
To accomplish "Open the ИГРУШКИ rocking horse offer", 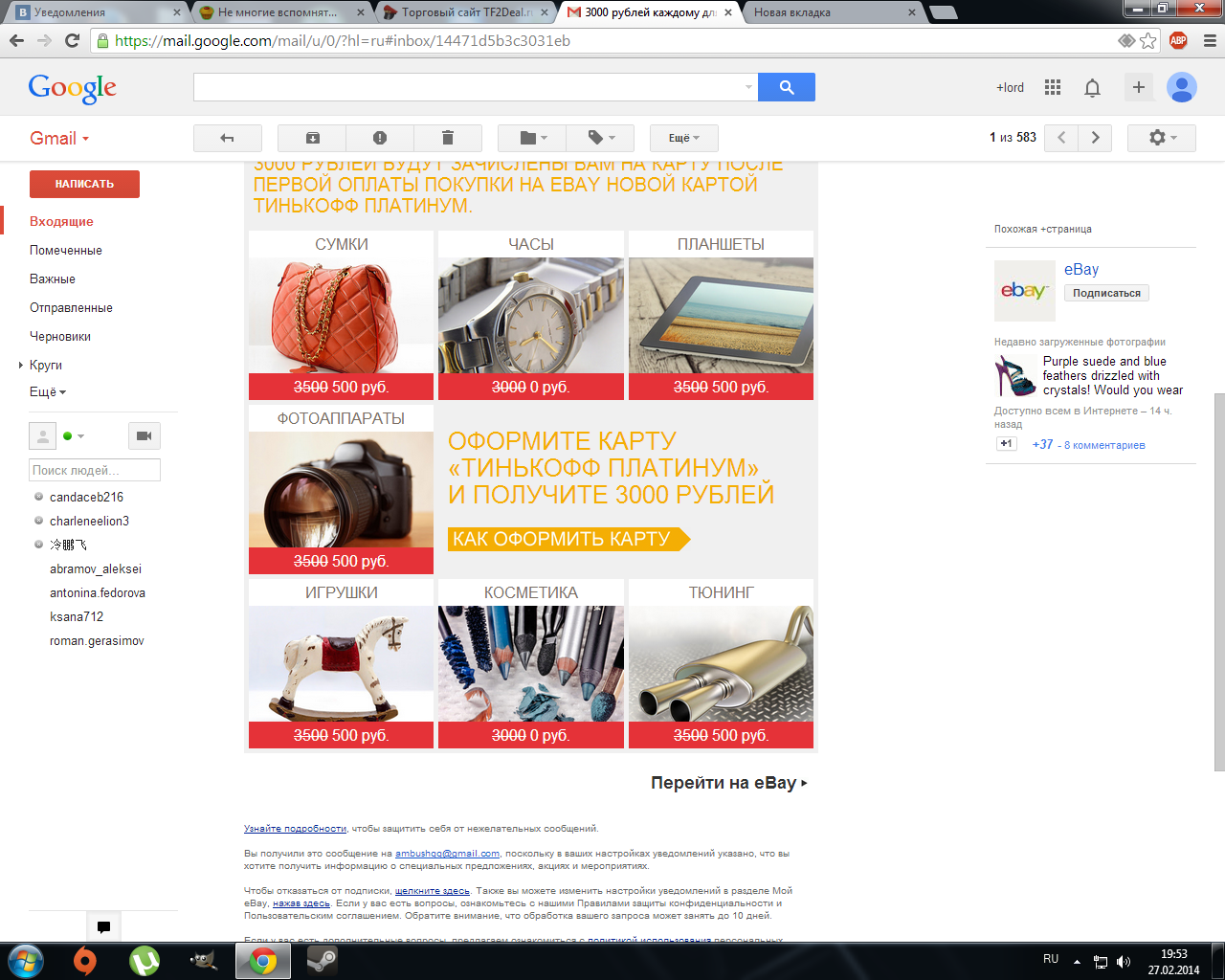I will pos(341,663).
